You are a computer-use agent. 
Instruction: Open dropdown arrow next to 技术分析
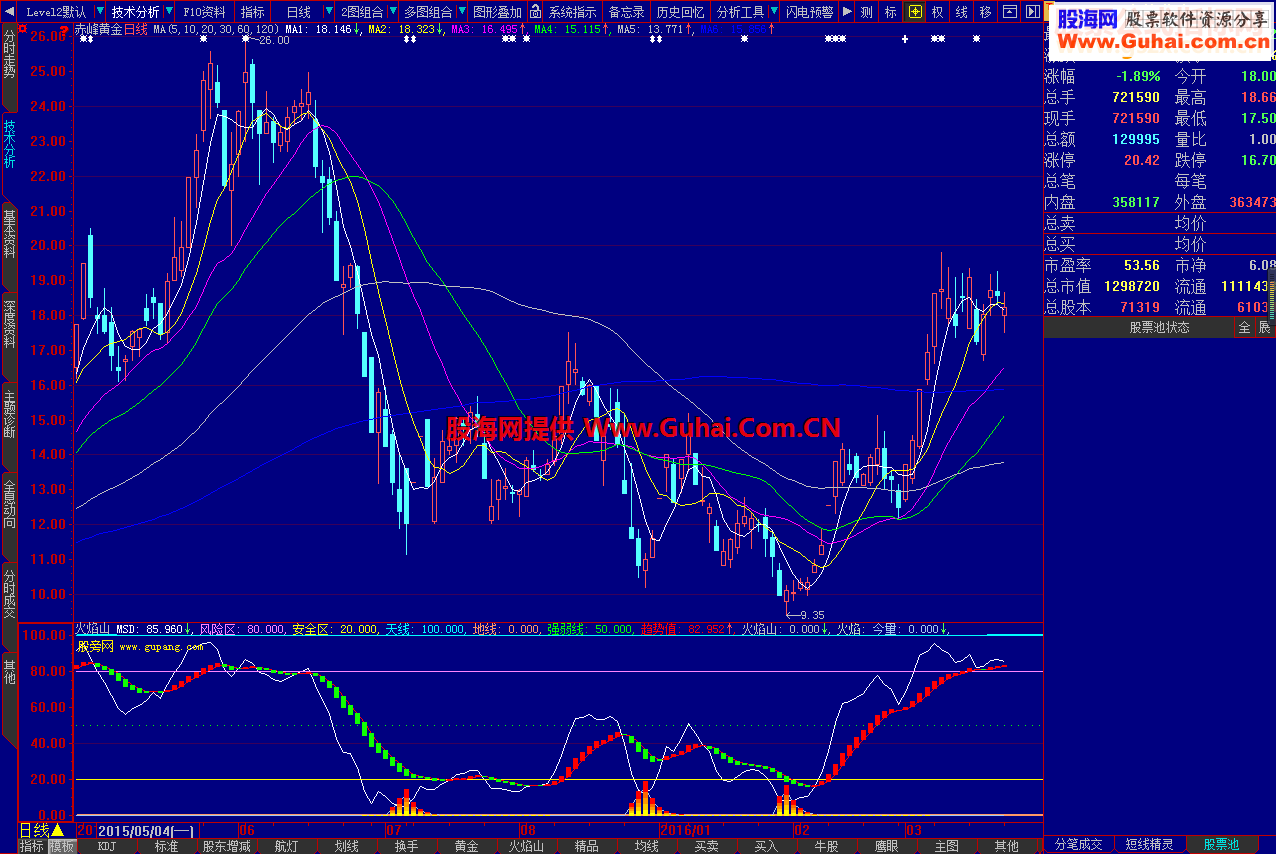click(168, 12)
